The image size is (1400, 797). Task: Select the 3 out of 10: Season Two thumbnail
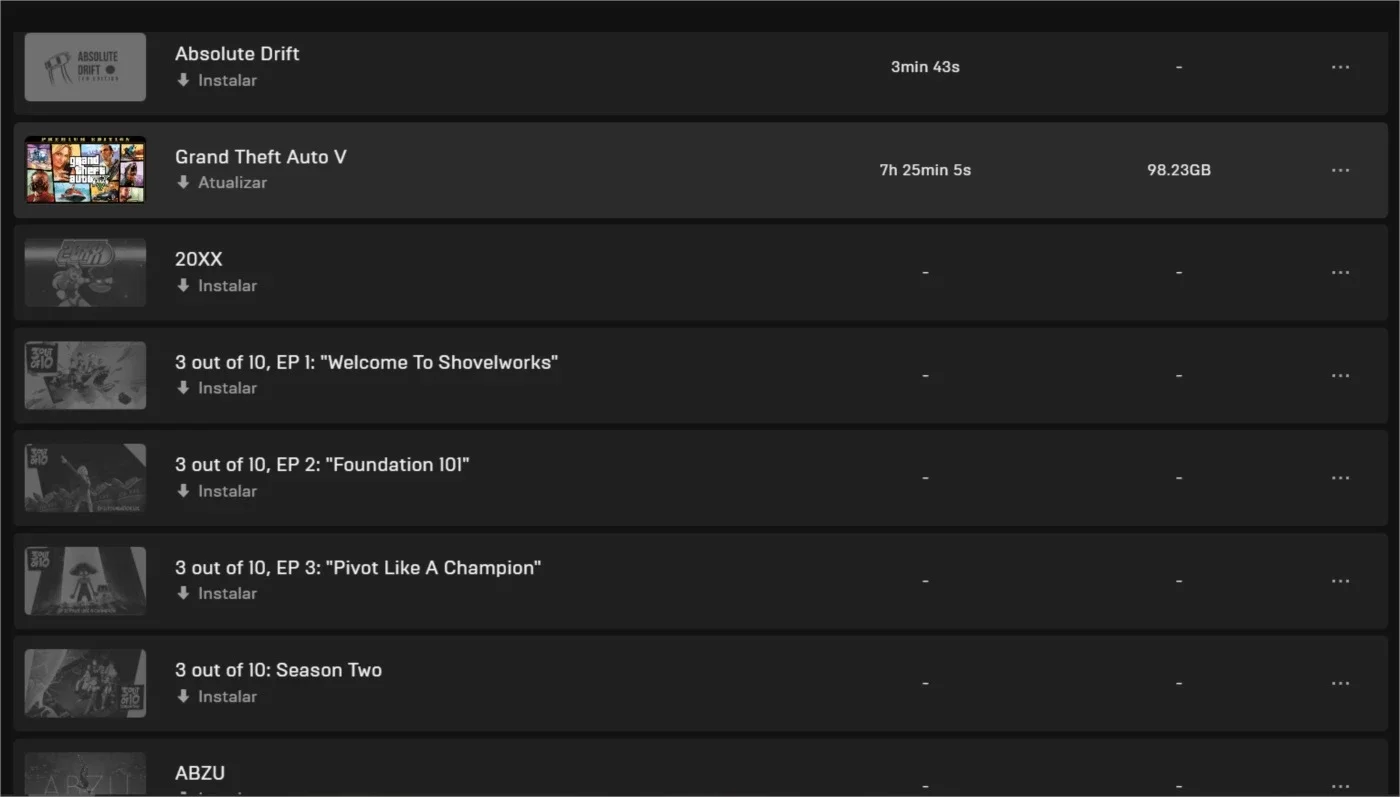[85, 683]
